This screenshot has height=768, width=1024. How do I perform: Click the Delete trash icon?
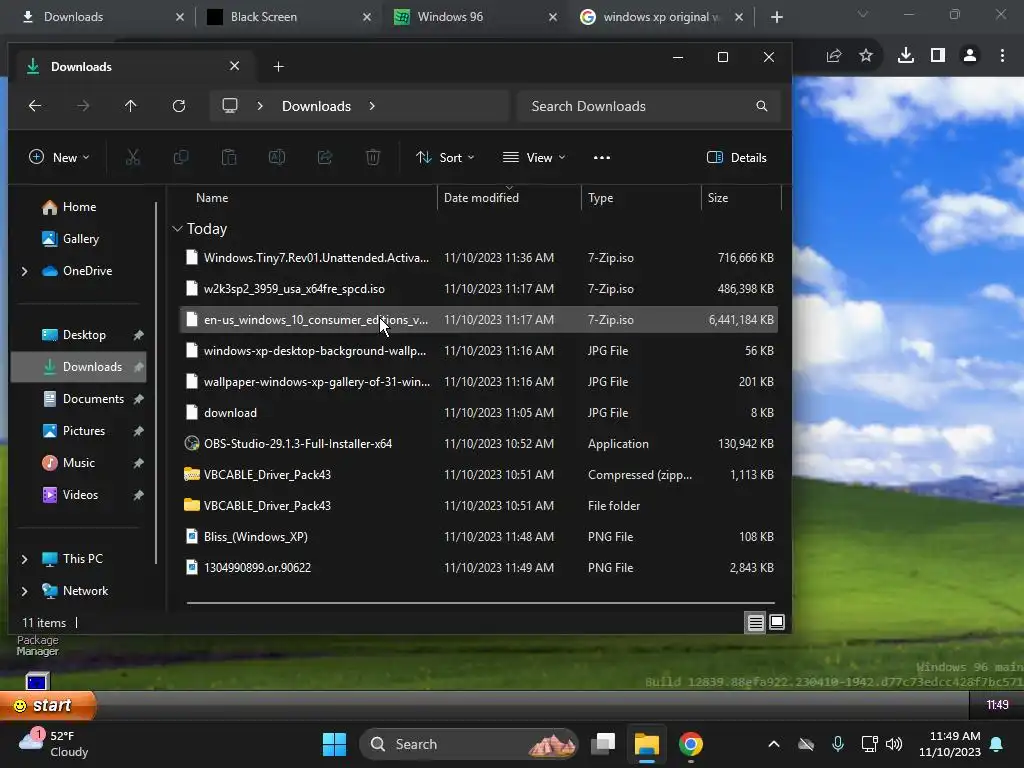coord(373,157)
